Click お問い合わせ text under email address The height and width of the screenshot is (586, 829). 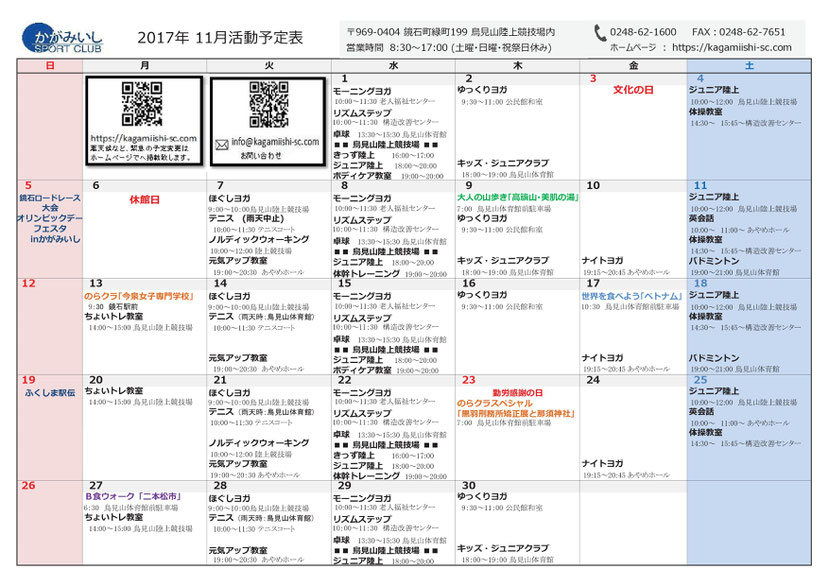pyautogui.click(x=261, y=155)
